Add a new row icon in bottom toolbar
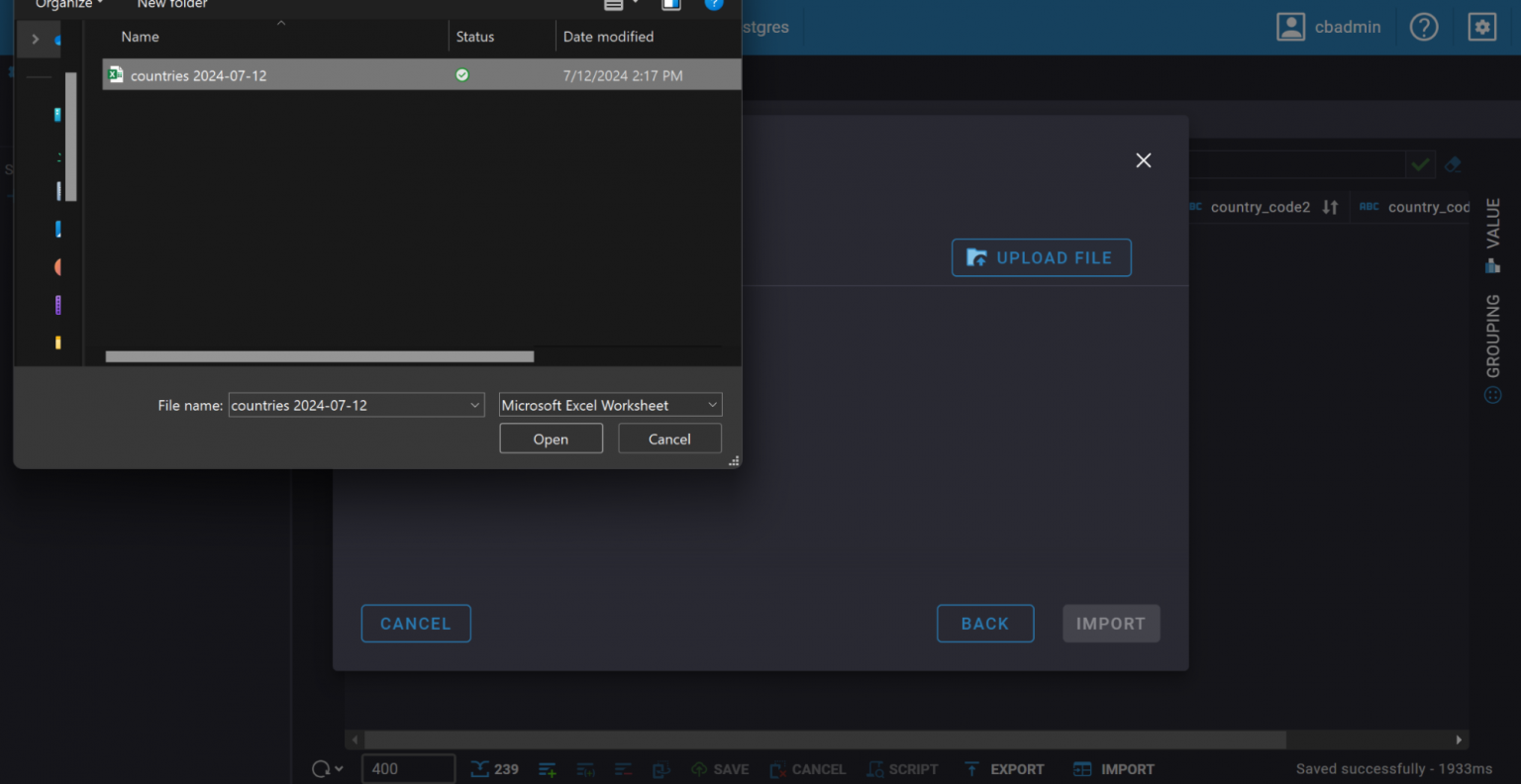Image resolution: width=1521 pixels, height=784 pixels. tap(548, 769)
